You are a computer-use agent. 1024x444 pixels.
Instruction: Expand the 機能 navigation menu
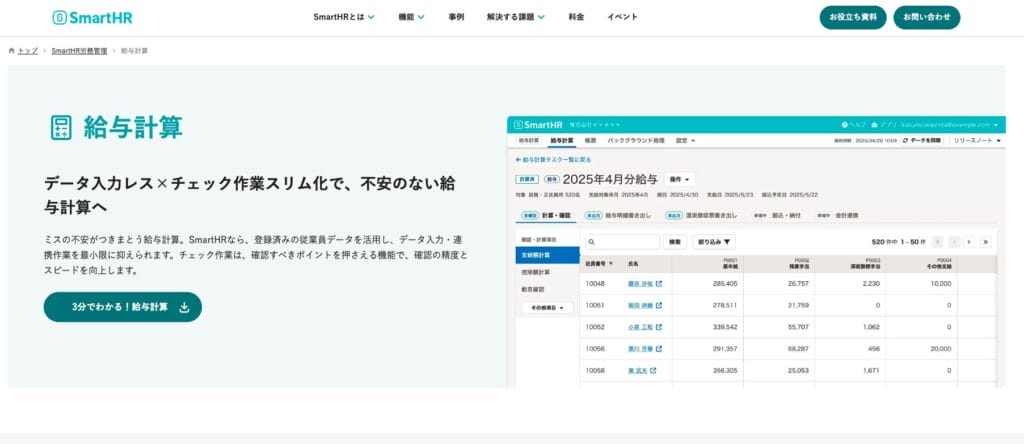[x=411, y=17]
